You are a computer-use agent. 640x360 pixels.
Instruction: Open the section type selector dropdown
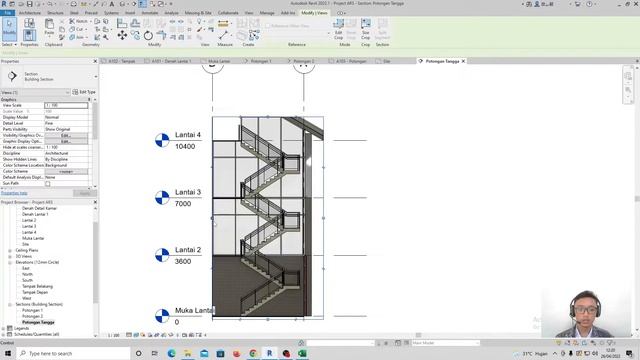coord(96,77)
